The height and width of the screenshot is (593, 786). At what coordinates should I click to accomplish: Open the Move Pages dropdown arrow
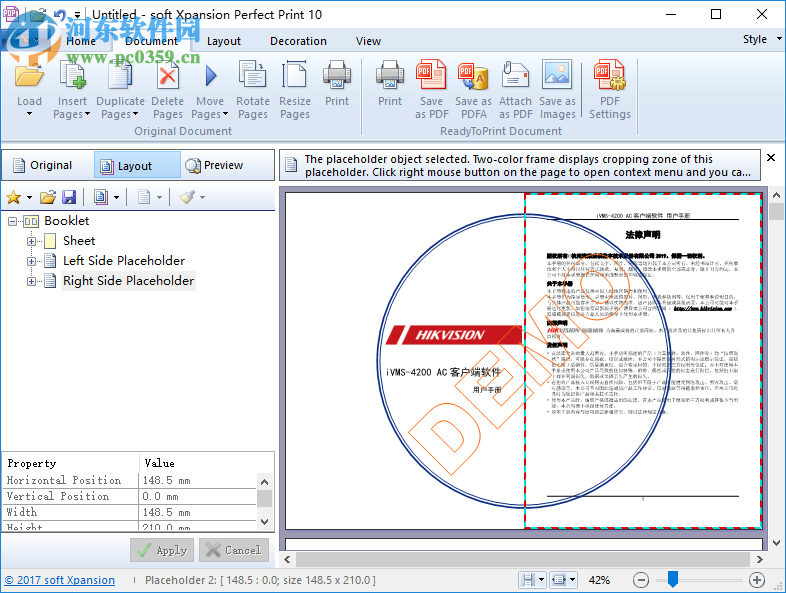click(225, 114)
